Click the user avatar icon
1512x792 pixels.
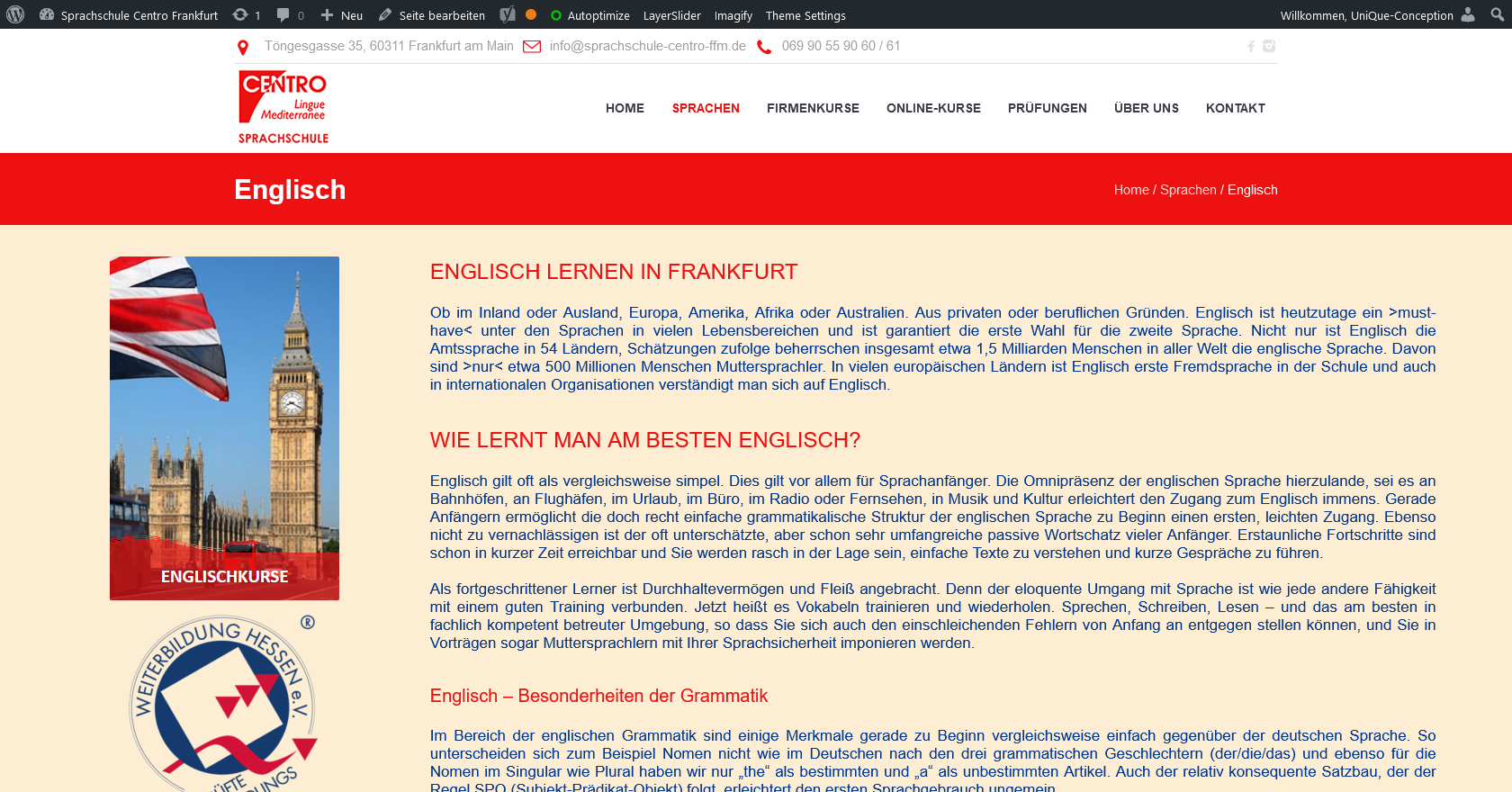(1468, 15)
